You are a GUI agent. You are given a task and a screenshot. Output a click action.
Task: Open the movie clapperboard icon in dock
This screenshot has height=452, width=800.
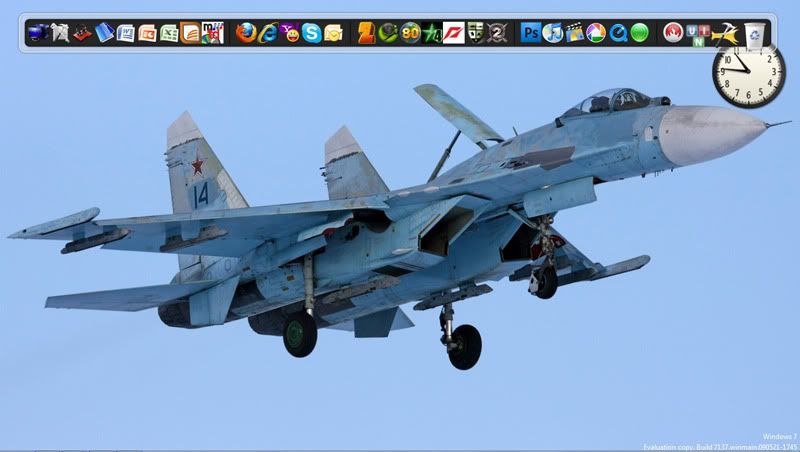574,33
